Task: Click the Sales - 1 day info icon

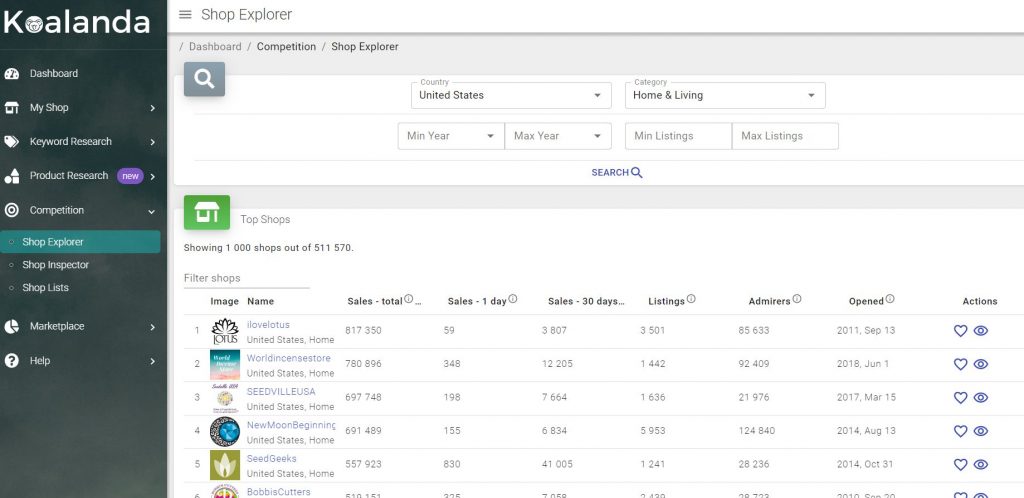Action: pos(513,299)
